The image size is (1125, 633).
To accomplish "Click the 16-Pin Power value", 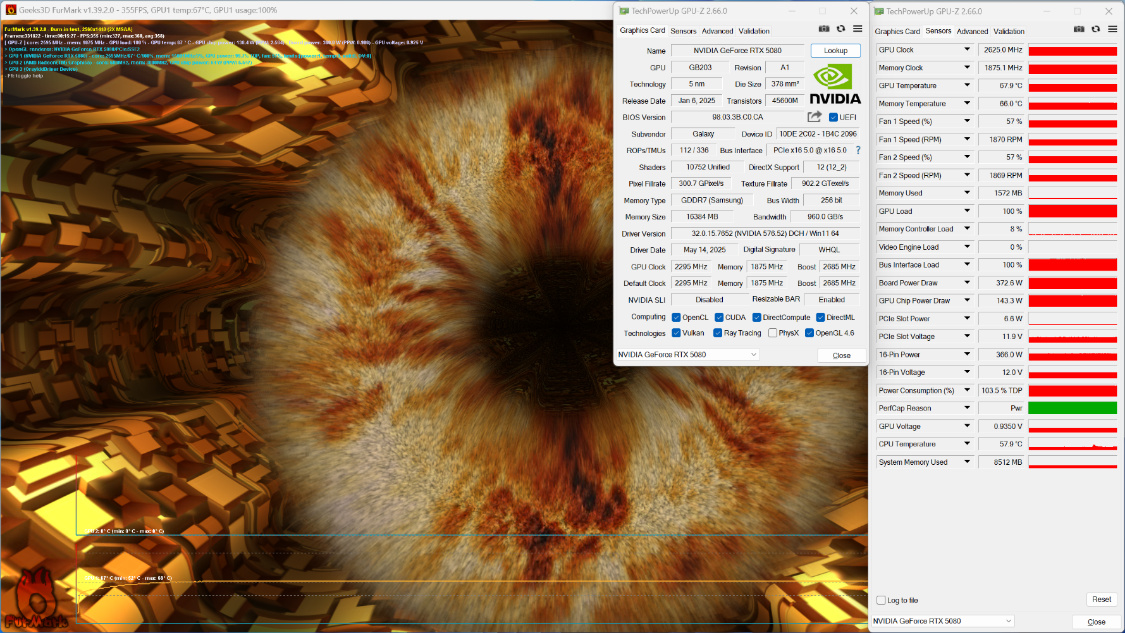I will coord(1002,355).
